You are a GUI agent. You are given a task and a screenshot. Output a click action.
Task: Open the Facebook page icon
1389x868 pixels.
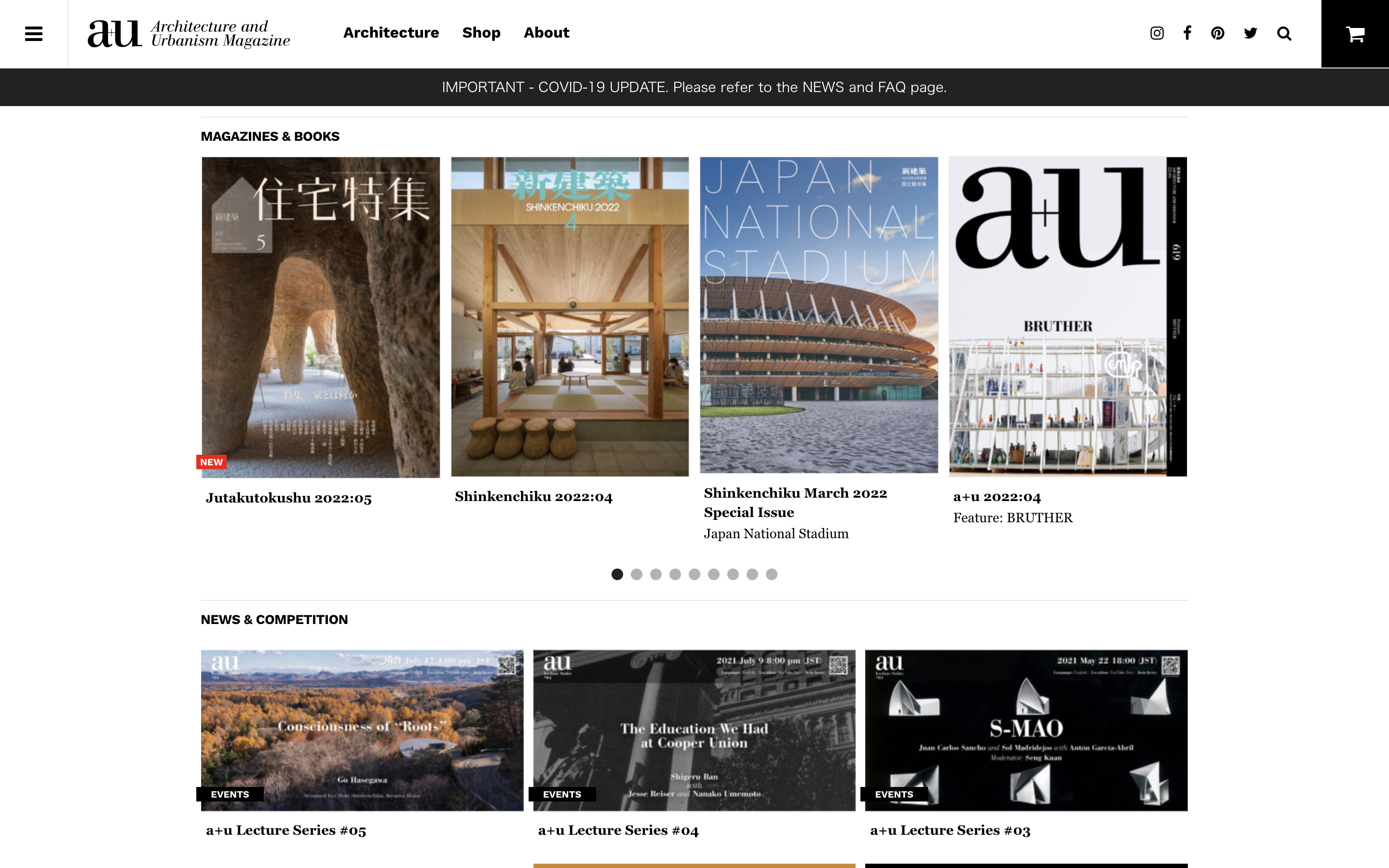(1187, 33)
